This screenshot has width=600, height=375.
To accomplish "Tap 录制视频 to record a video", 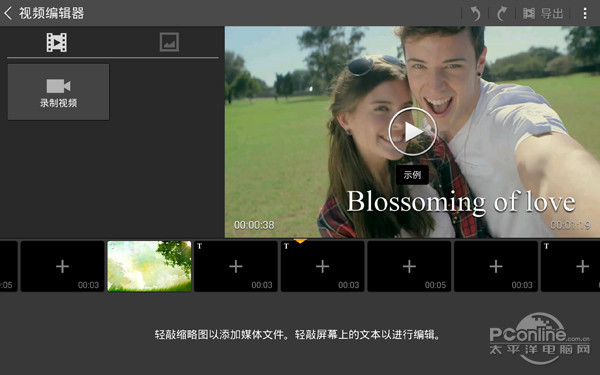I will 59,92.
